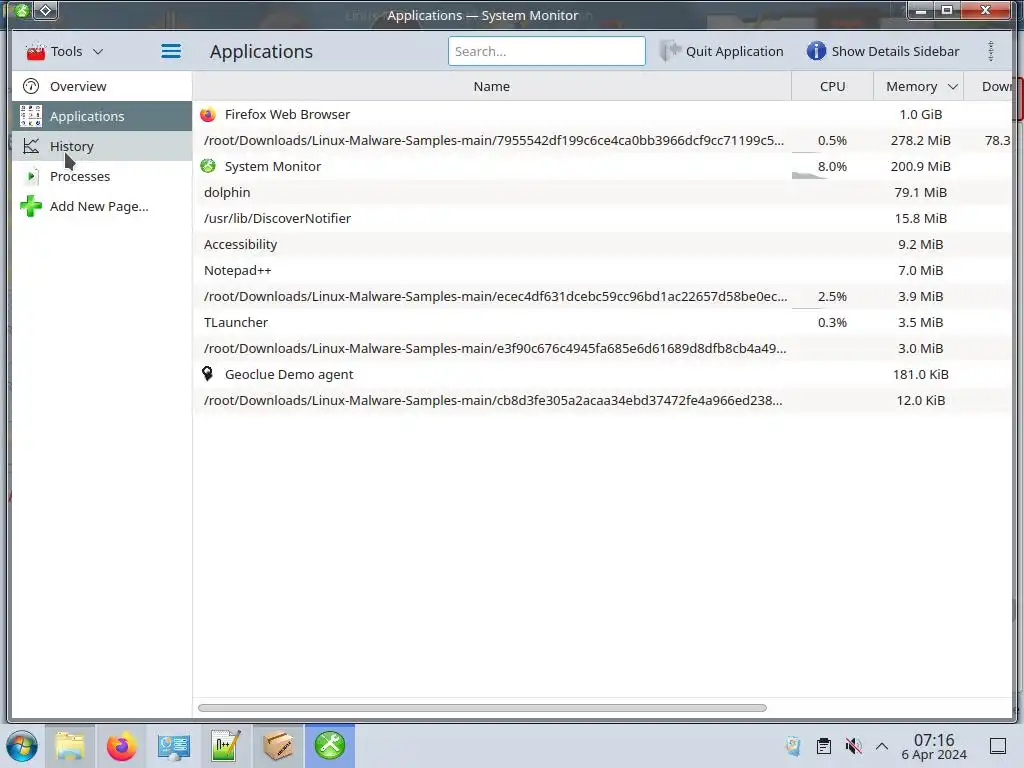
Task: Click Show Details Sidebar button
Action: pyautogui.click(x=883, y=51)
